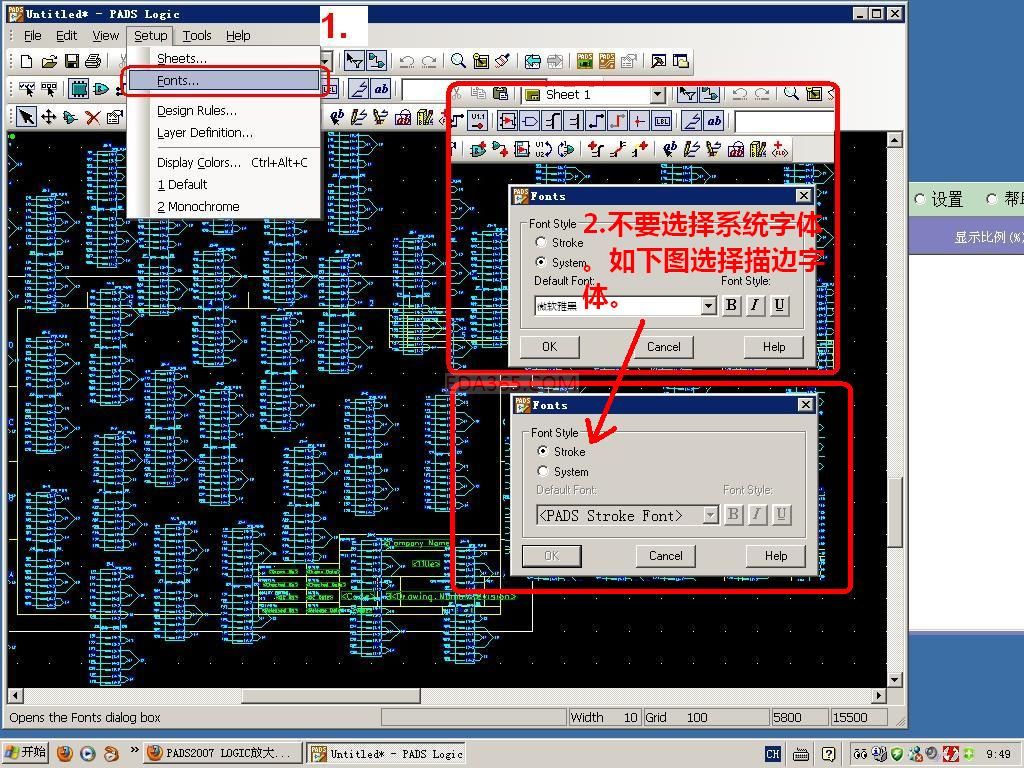The height and width of the screenshot is (768, 1024).
Task: Pick the 1 Default color scheme
Action: click(223, 184)
